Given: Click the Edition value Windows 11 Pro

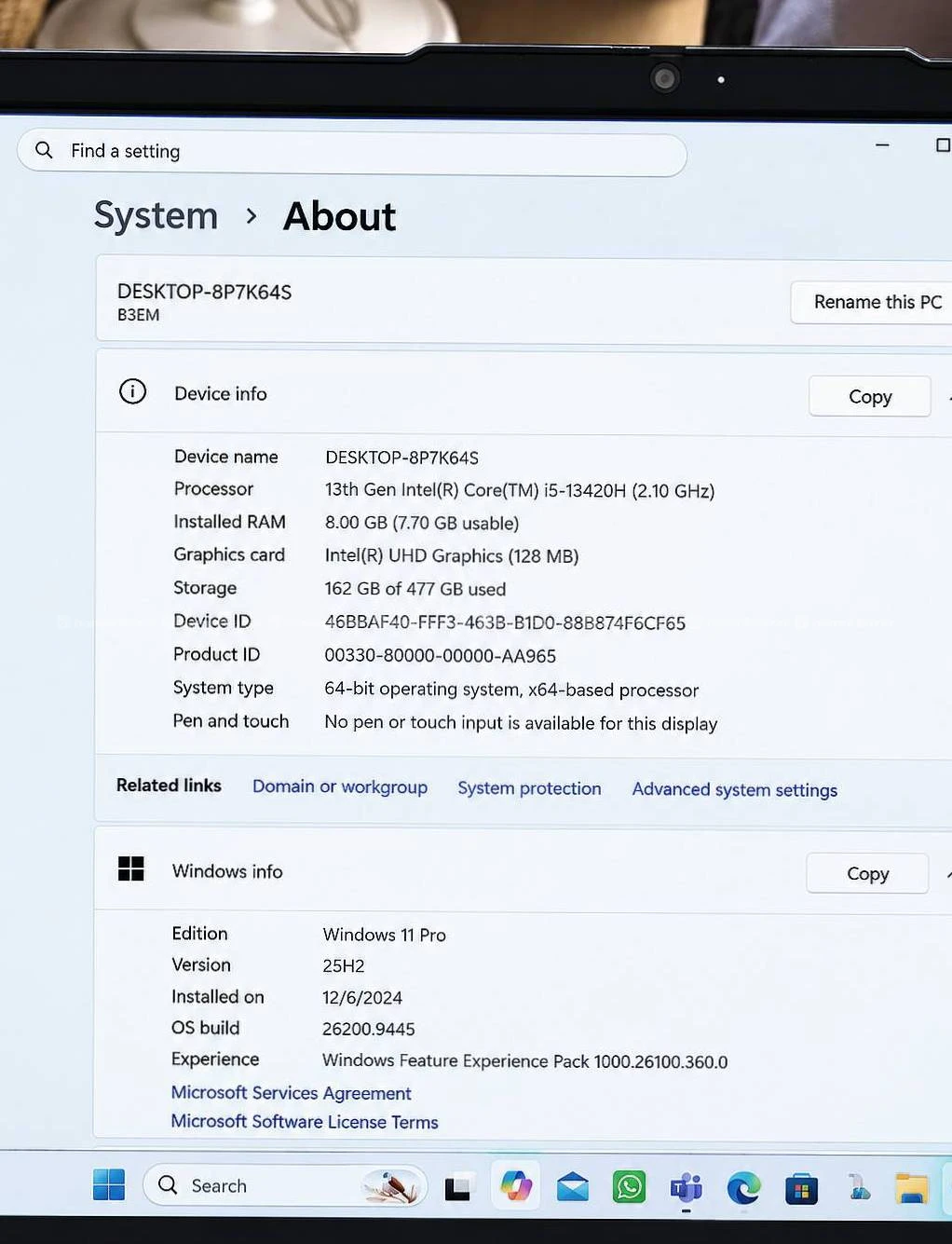Looking at the screenshot, I should click(x=385, y=935).
